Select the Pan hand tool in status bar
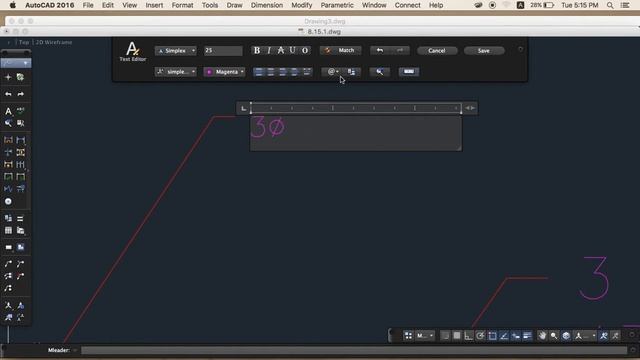Screen dimensions: 640x360 (x=542, y=336)
